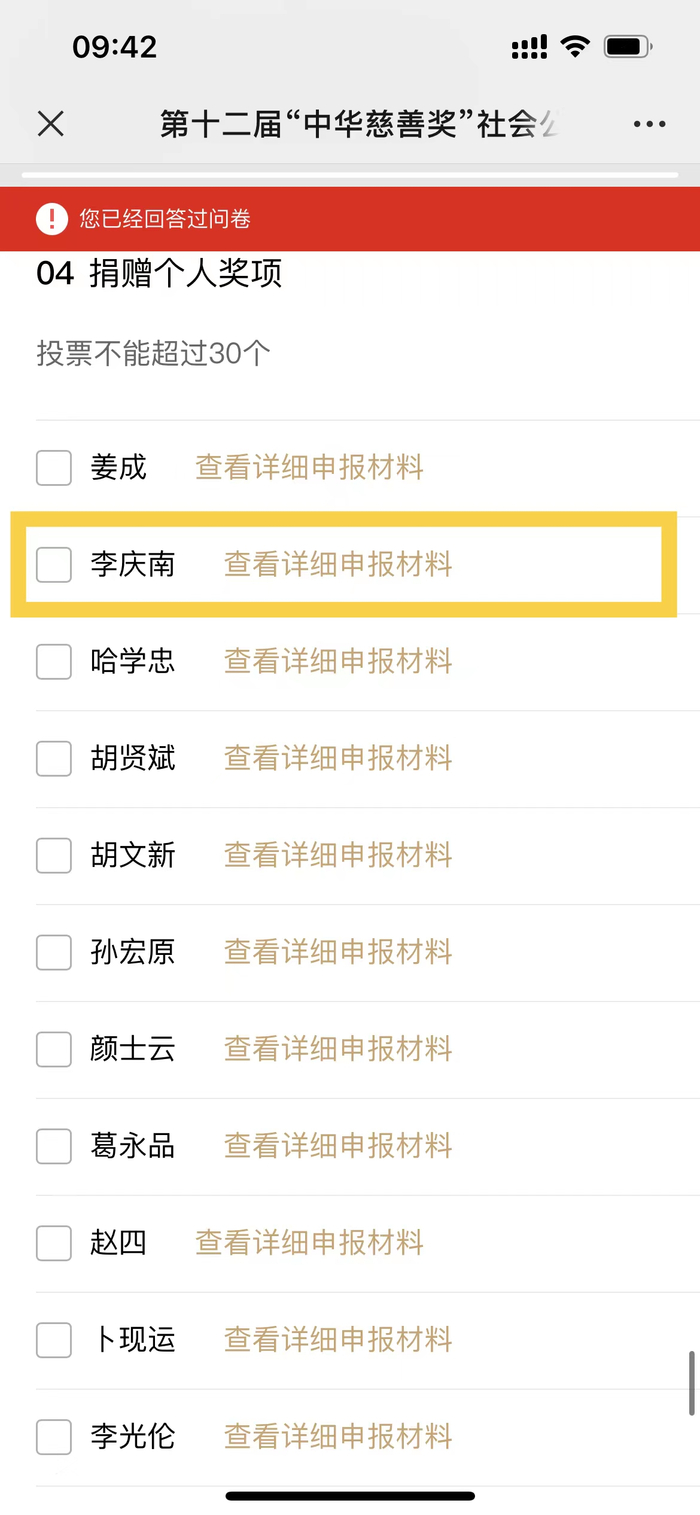Check the box for 姜成
The height and width of the screenshot is (1515, 700).
point(54,467)
